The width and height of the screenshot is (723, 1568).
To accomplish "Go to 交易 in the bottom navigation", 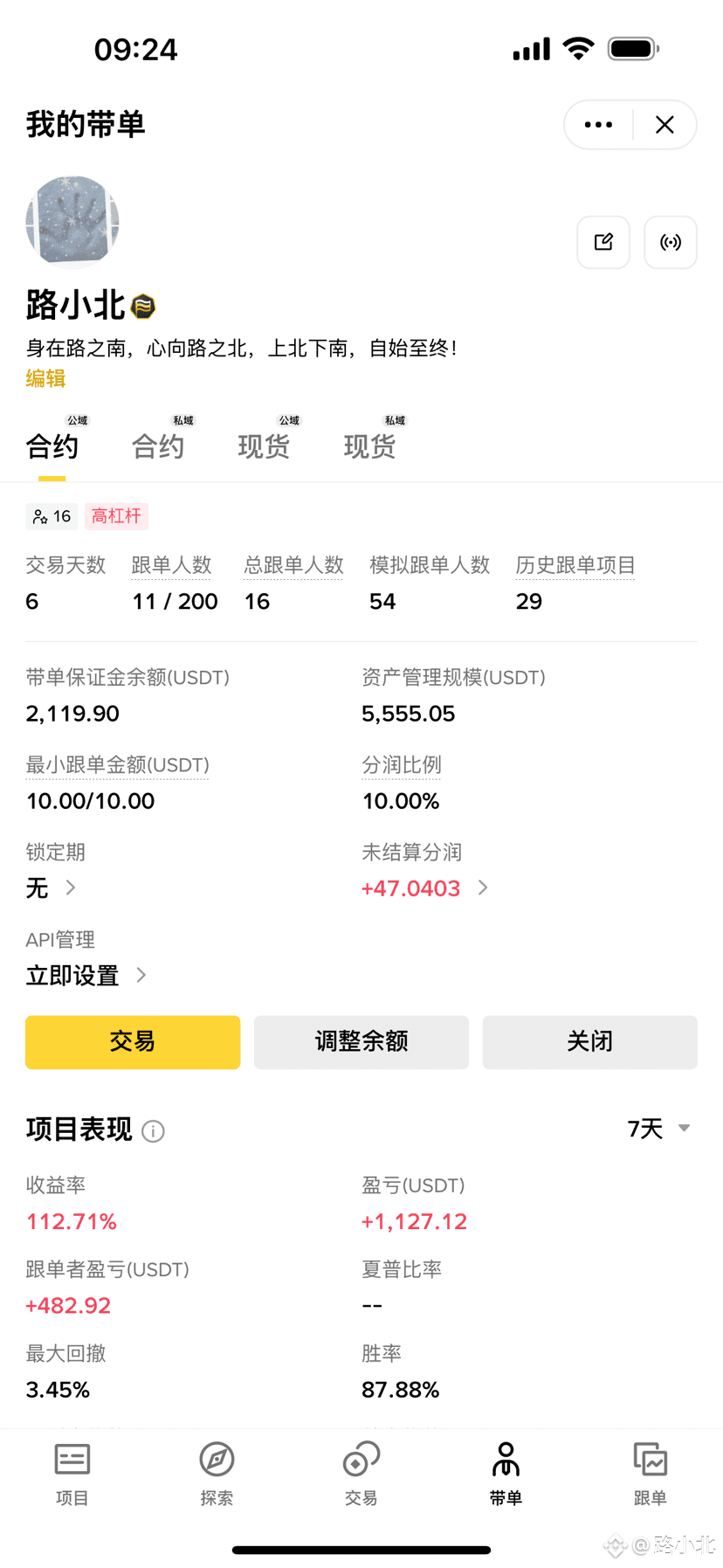I will [x=361, y=1474].
